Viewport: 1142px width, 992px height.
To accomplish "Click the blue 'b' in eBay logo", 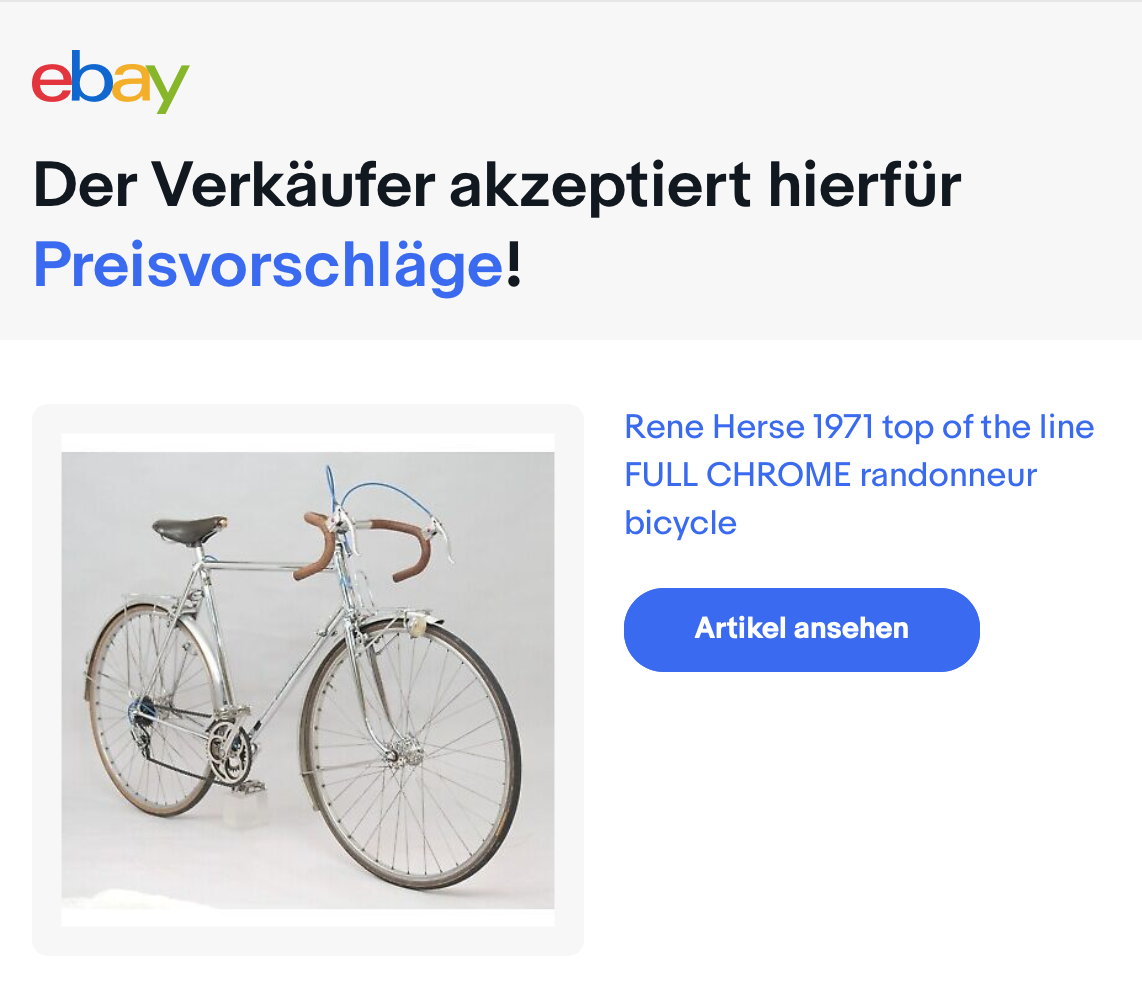I will point(91,76).
